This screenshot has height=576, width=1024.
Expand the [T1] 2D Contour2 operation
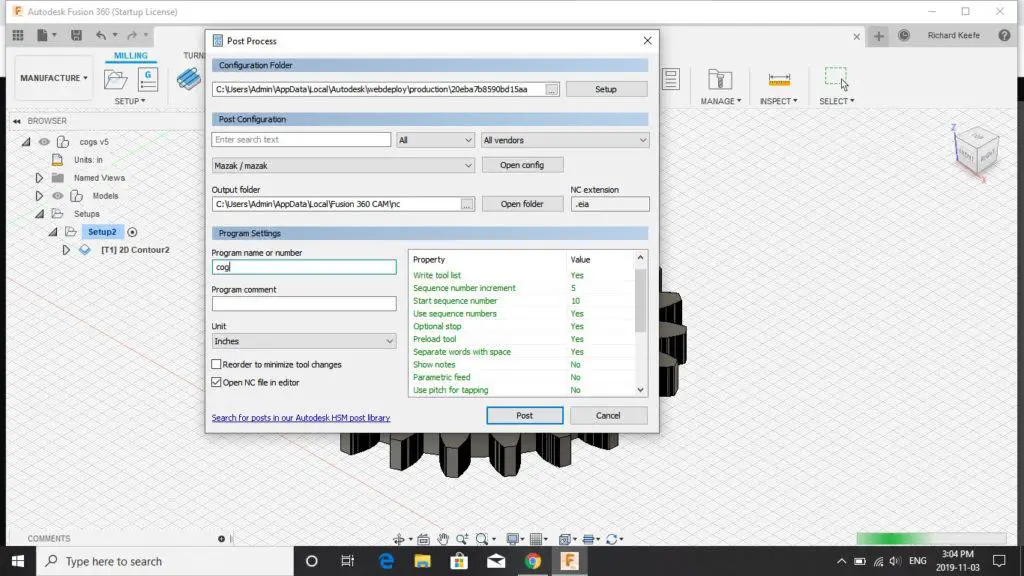[x=66, y=249]
